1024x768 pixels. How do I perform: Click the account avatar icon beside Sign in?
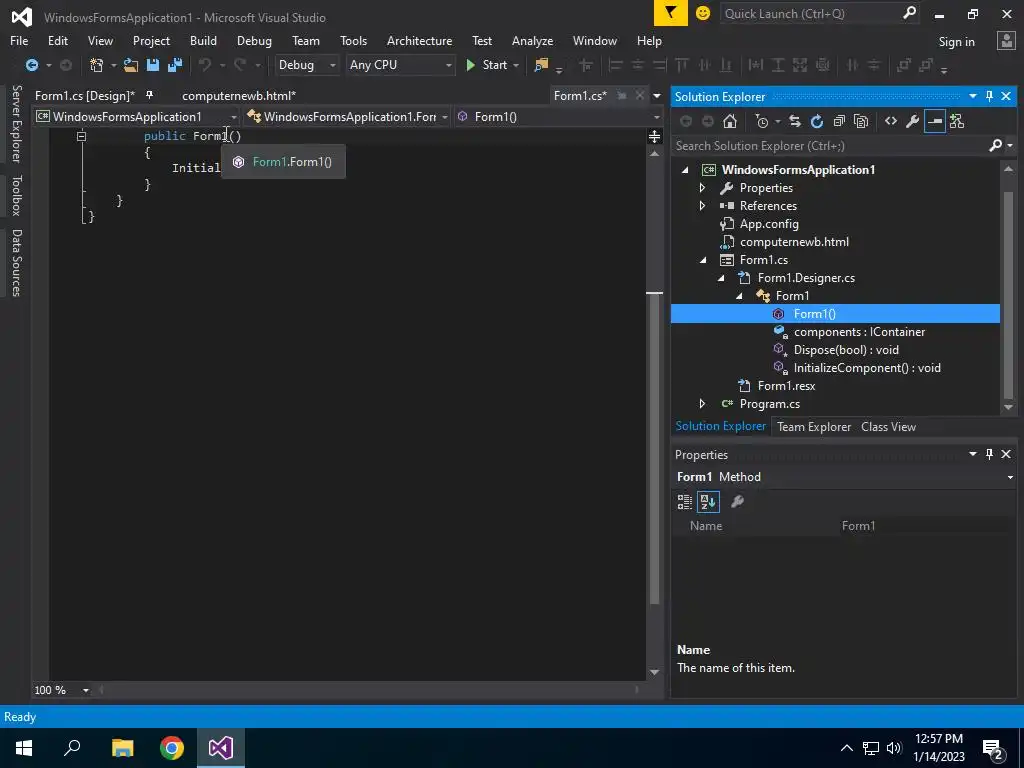(1006, 40)
